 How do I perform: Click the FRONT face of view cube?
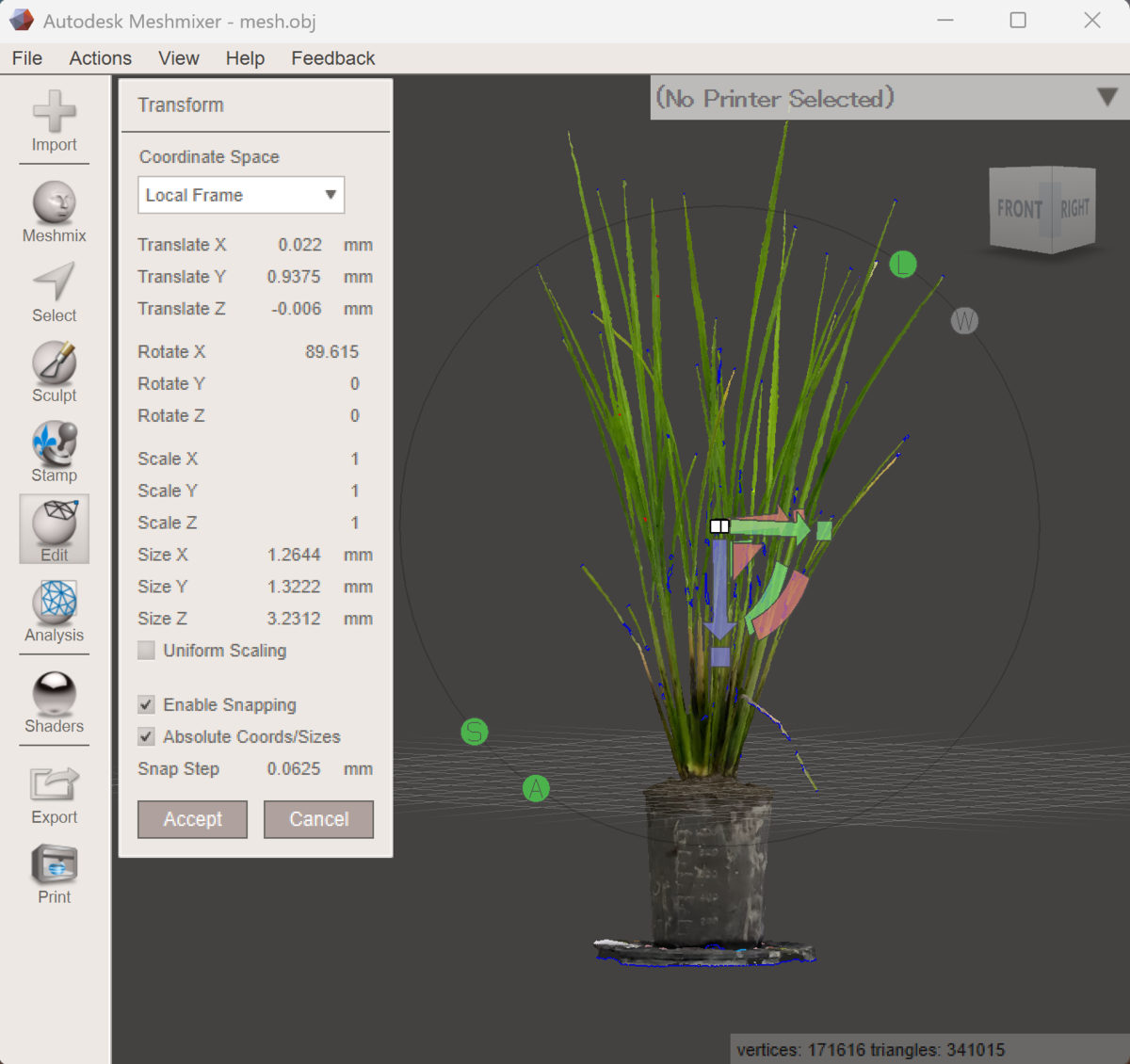(x=1019, y=209)
